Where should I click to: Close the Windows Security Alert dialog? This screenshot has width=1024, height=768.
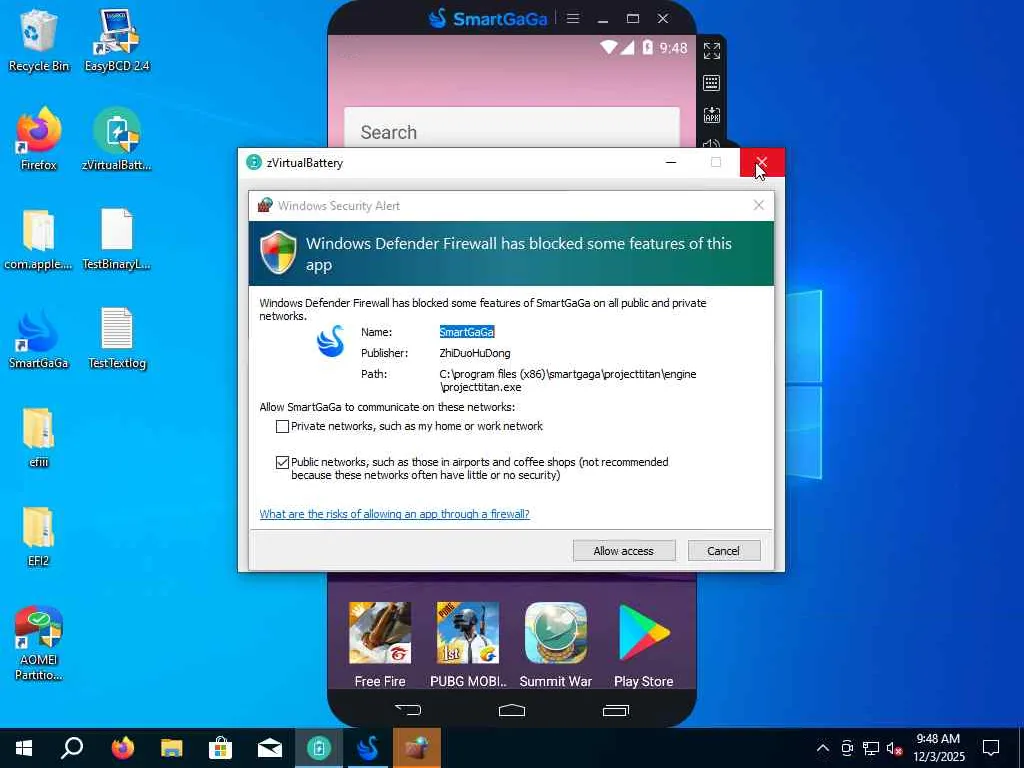click(758, 206)
